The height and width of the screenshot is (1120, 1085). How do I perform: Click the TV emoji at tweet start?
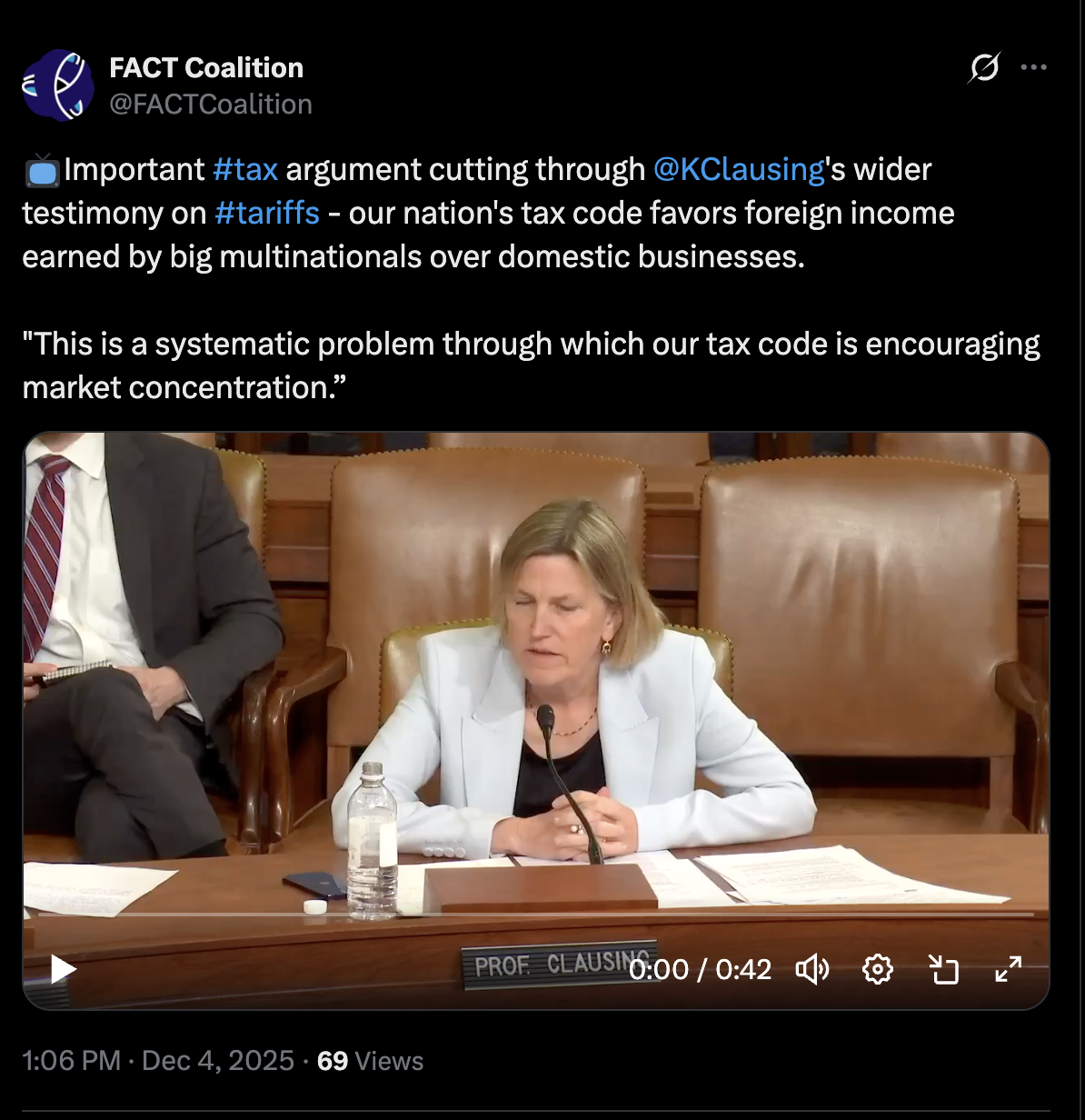point(42,171)
